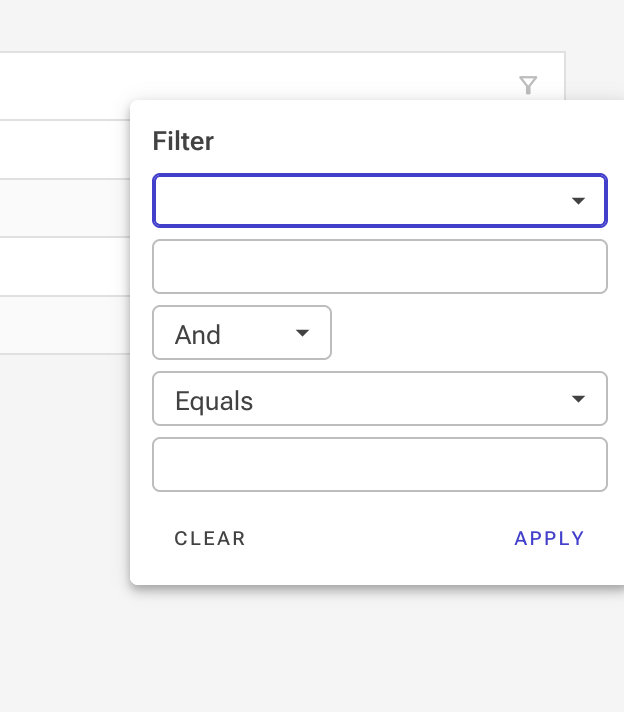Select the fourth table row behind the popup
Screen dimensions: 624x712
point(65,325)
